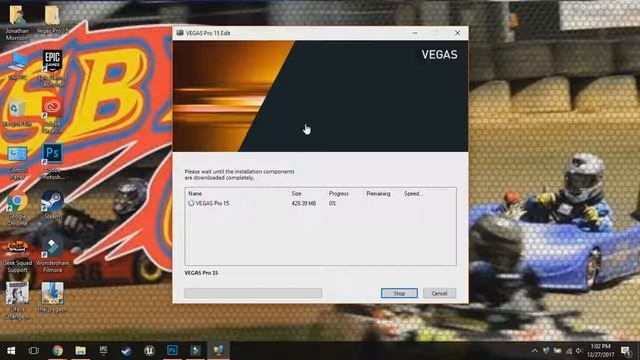Select the Epic Games Launcher desktop shortcut
Image resolution: width=640 pixels, height=360 pixels.
tap(52, 68)
